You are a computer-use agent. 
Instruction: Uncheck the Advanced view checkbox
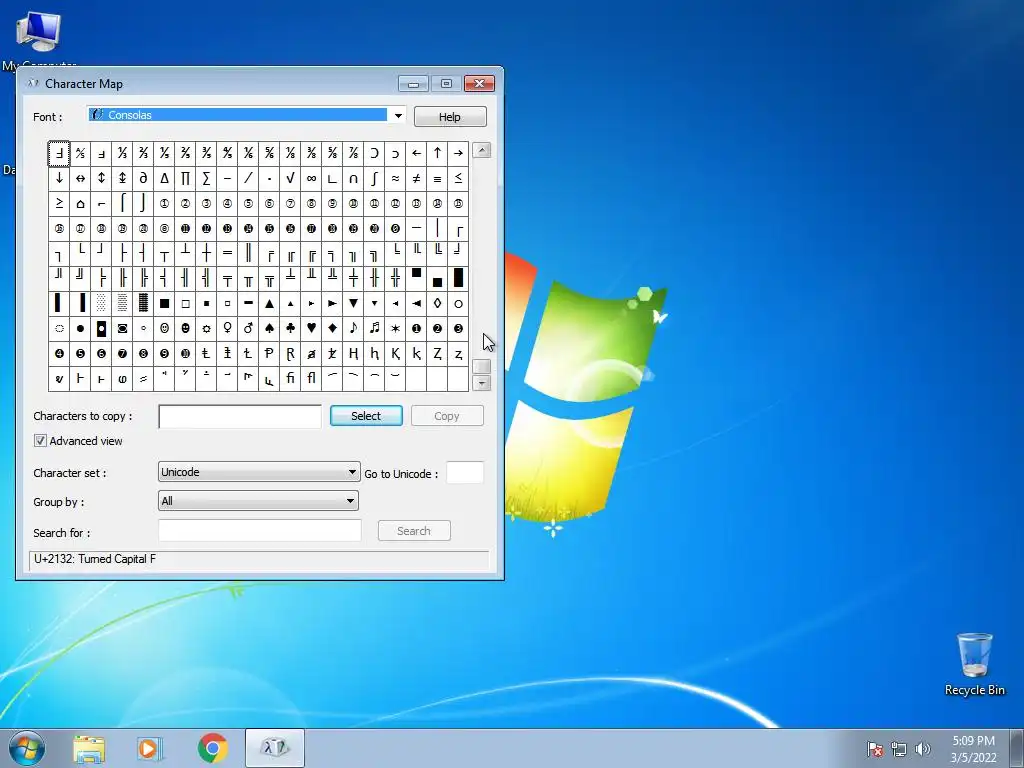coord(40,441)
